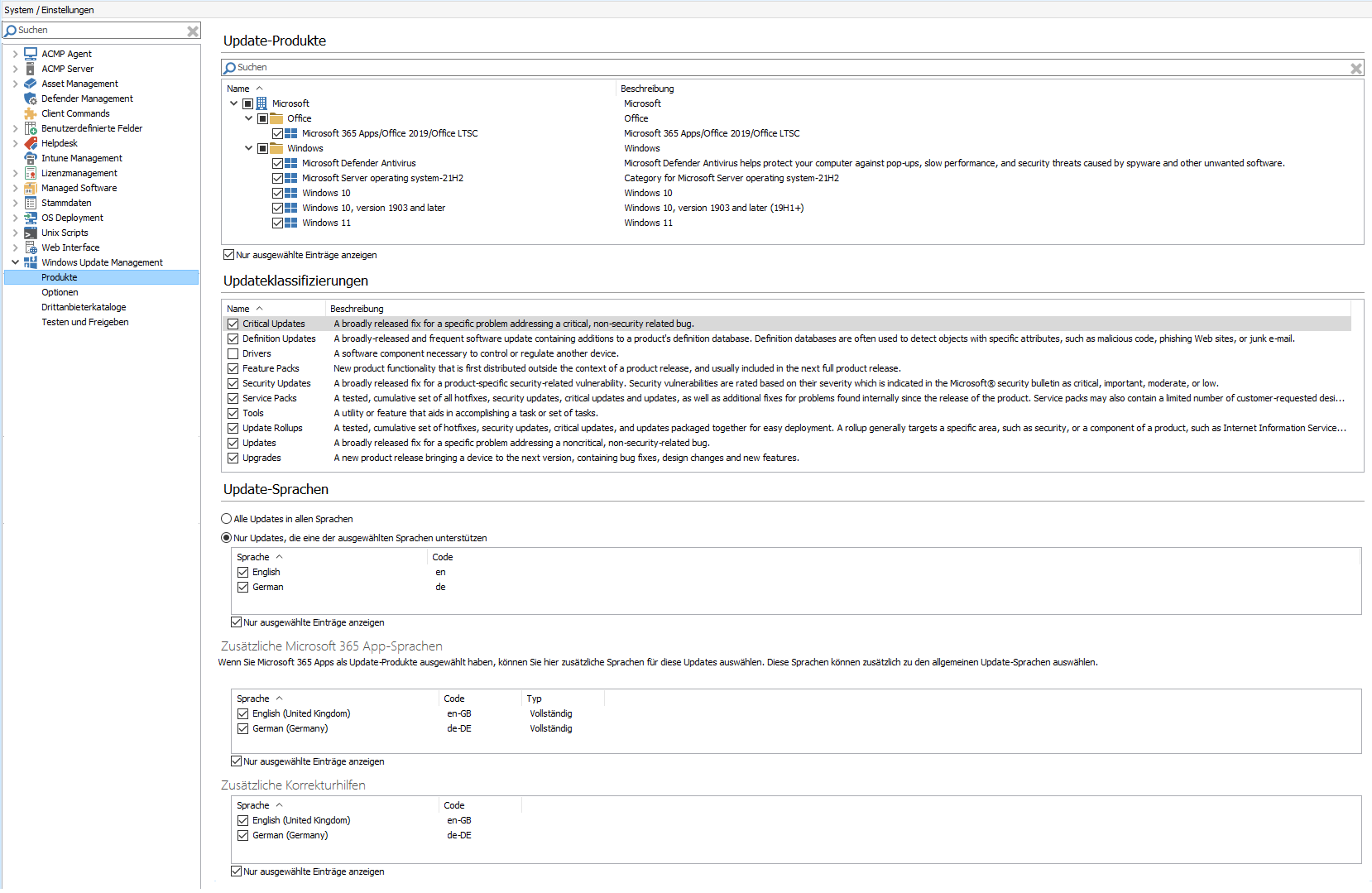Enable the Drivers classification checkbox
This screenshot has width=1372, height=893.
click(x=233, y=353)
